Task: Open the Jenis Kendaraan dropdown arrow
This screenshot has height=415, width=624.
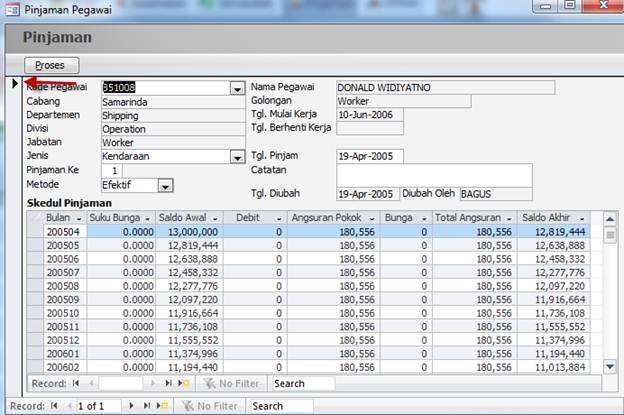Action: [237, 157]
